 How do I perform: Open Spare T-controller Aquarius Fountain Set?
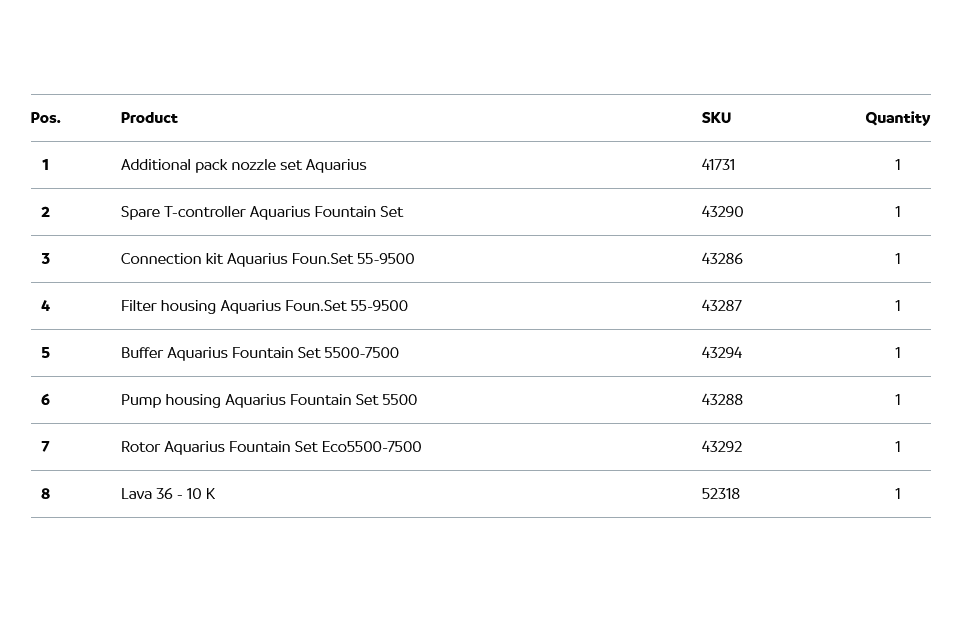pos(261,212)
